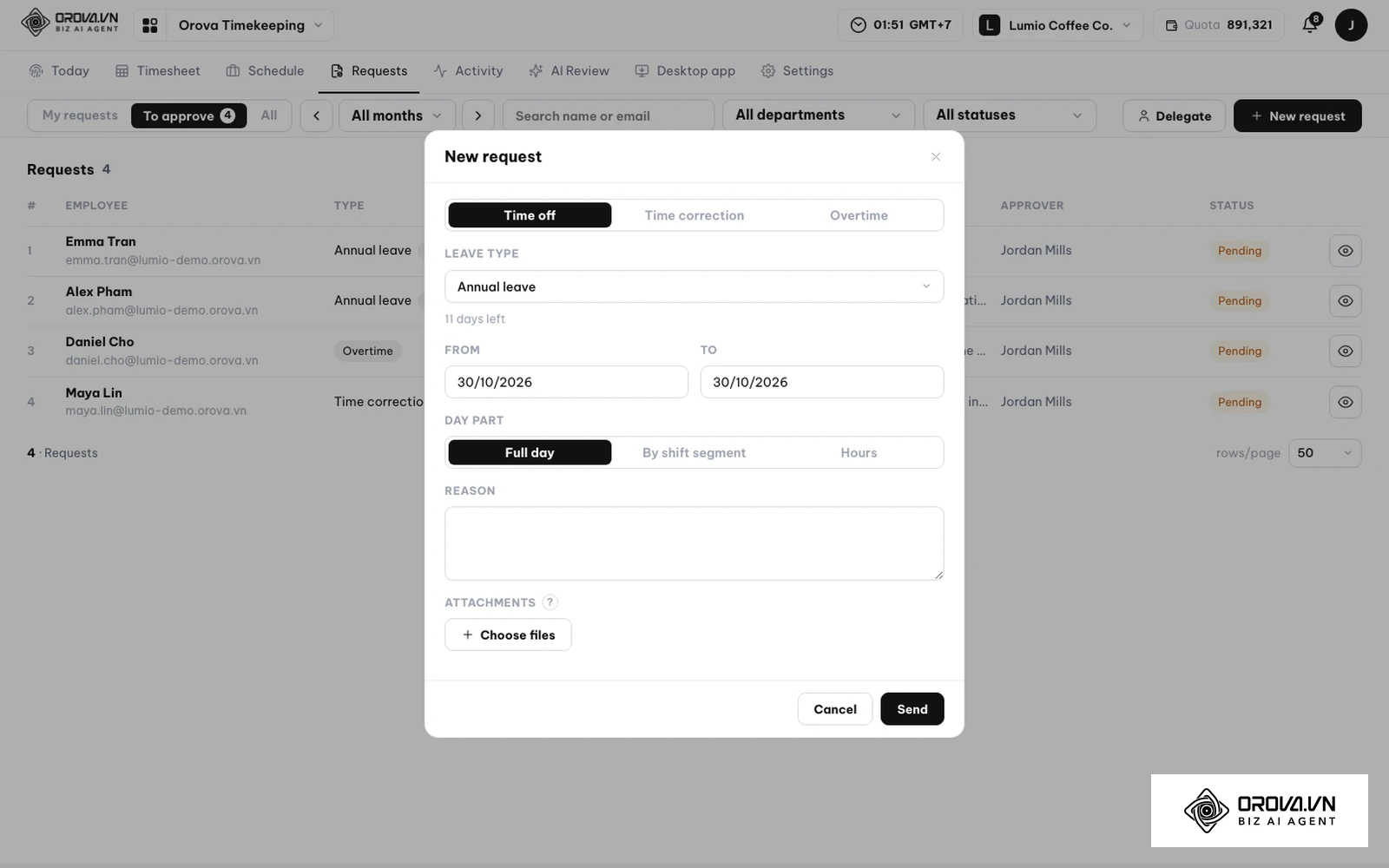The image size is (1389, 868).
Task: Choose the By shift segment day part
Action: (x=694, y=452)
